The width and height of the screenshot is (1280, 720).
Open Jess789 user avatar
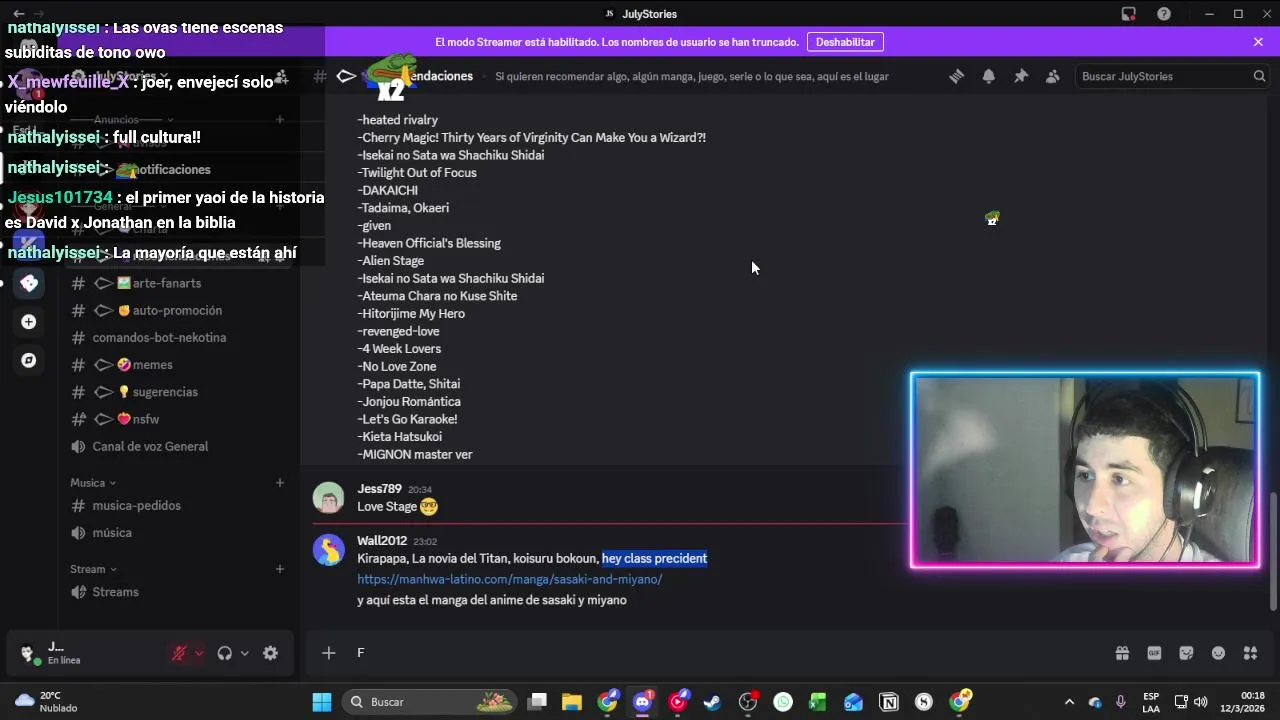pos(329,497)
